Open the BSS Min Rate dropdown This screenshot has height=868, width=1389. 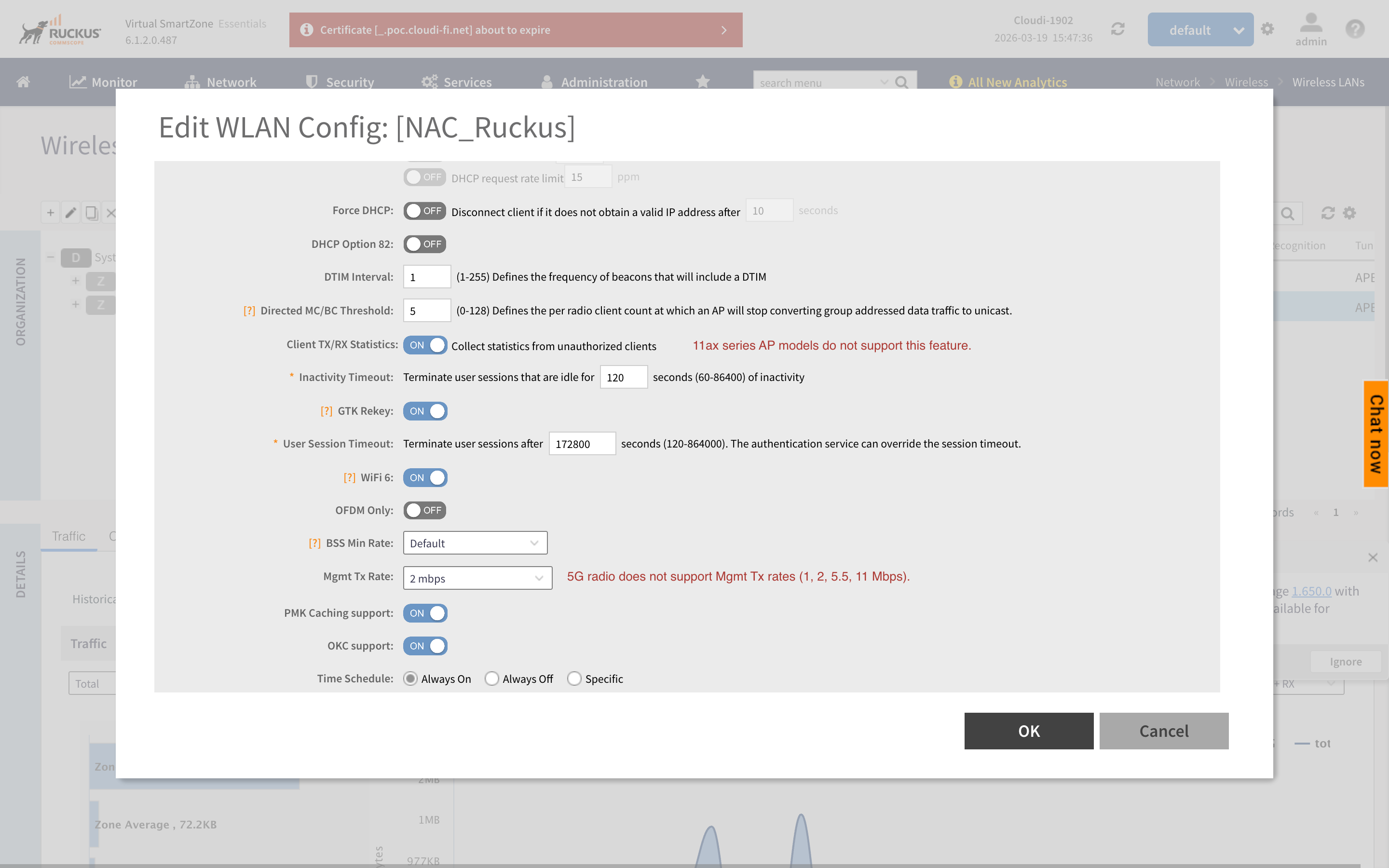tap(475, 543)
